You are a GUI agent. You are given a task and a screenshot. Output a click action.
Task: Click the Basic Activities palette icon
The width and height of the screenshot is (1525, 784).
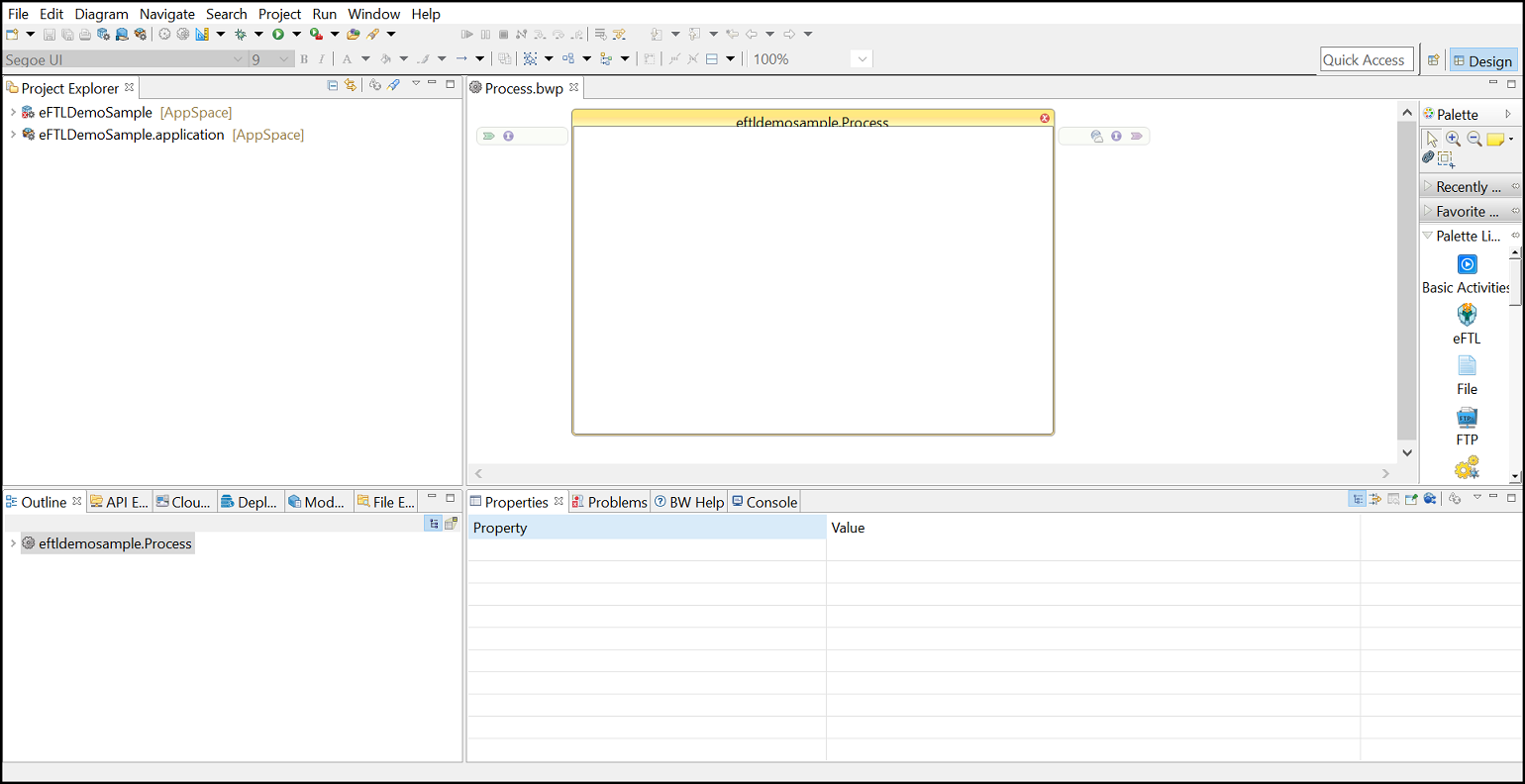point(1467,264)
